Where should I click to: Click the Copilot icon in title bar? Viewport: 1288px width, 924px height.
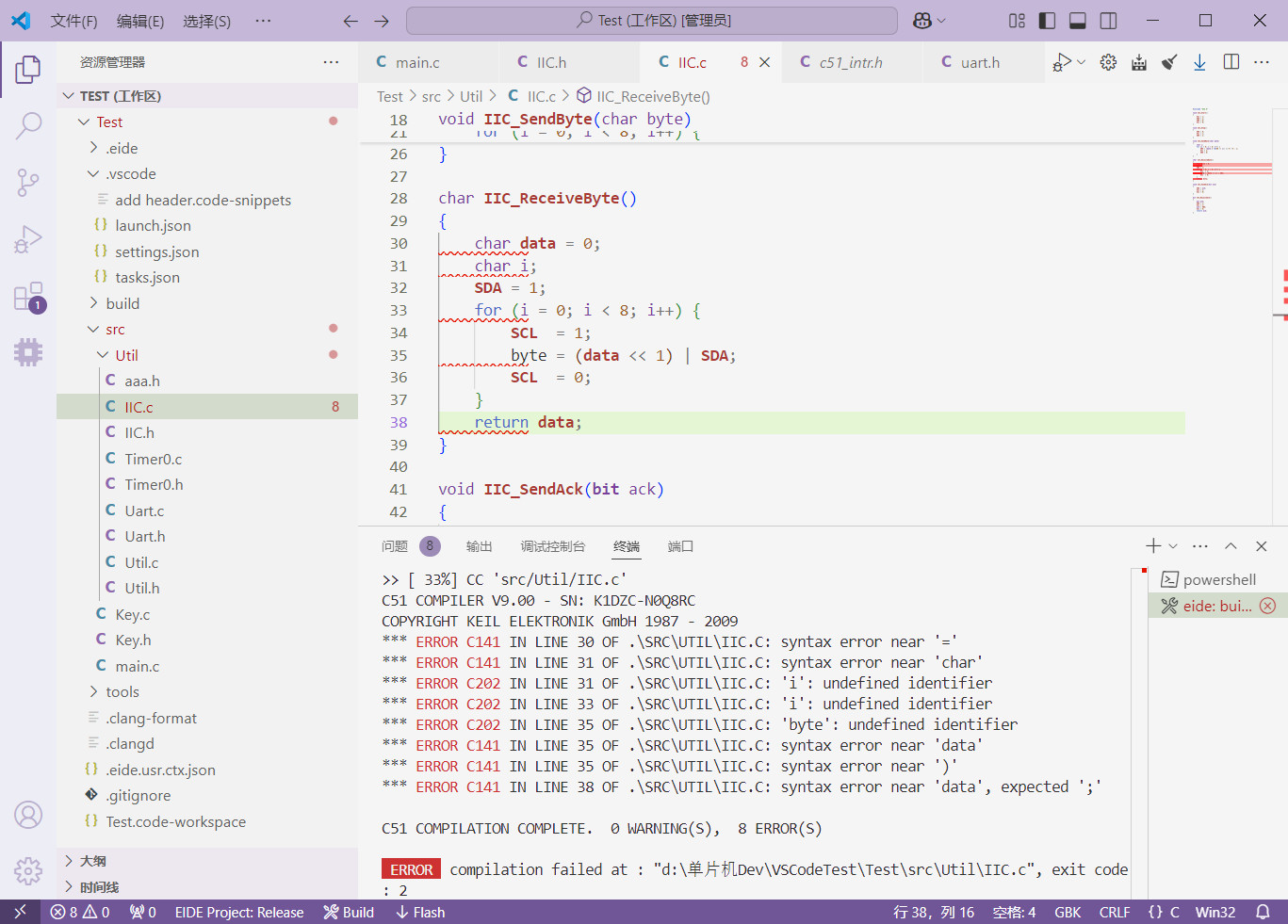pos(921,21)
